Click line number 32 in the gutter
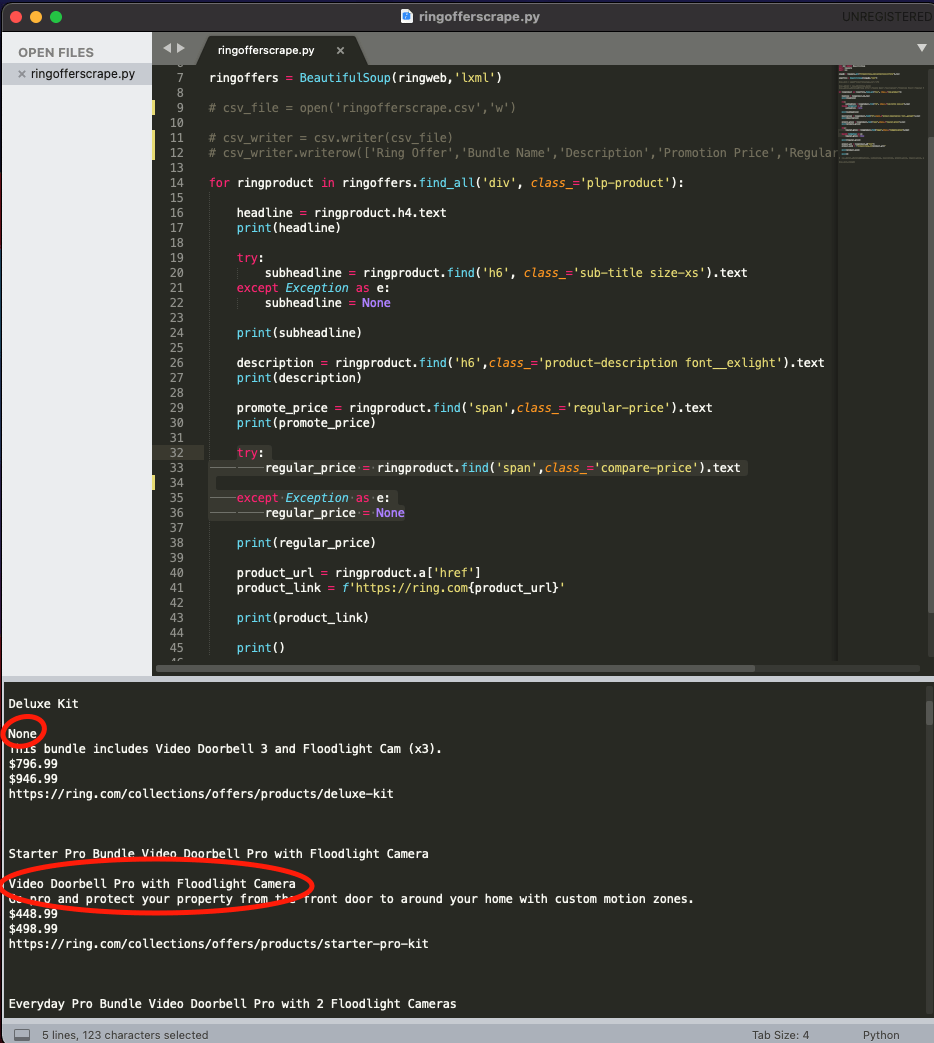This screenshot has height=1043, width=934. point(176,453)
